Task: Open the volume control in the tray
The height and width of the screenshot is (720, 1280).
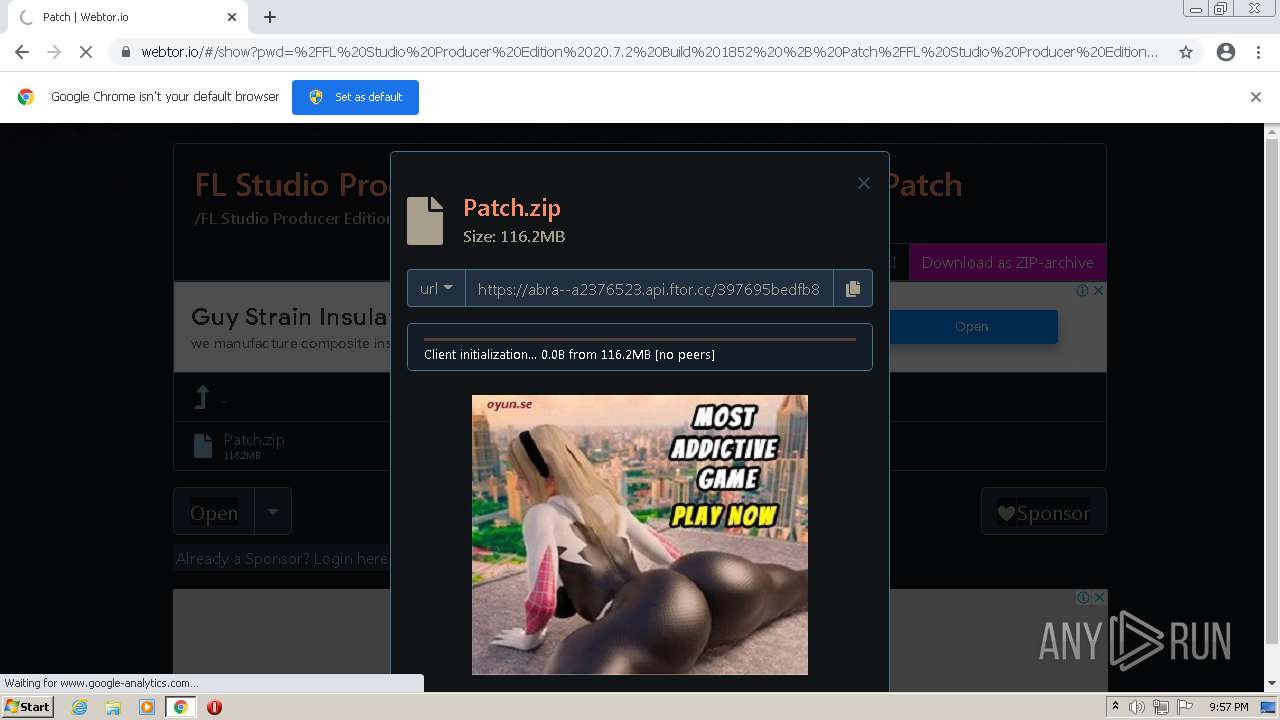Action: (1137, 707)
